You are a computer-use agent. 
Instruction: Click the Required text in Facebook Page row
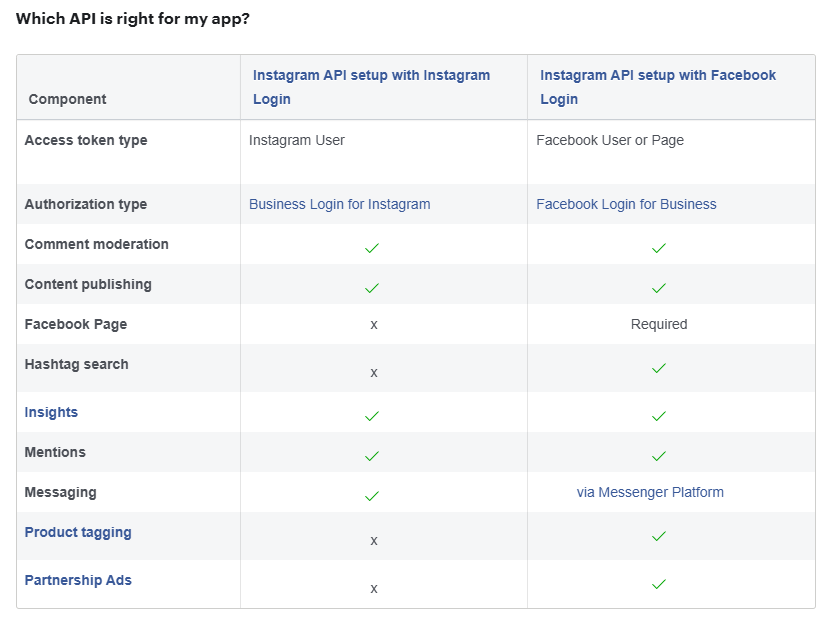(x=659, y=324)
